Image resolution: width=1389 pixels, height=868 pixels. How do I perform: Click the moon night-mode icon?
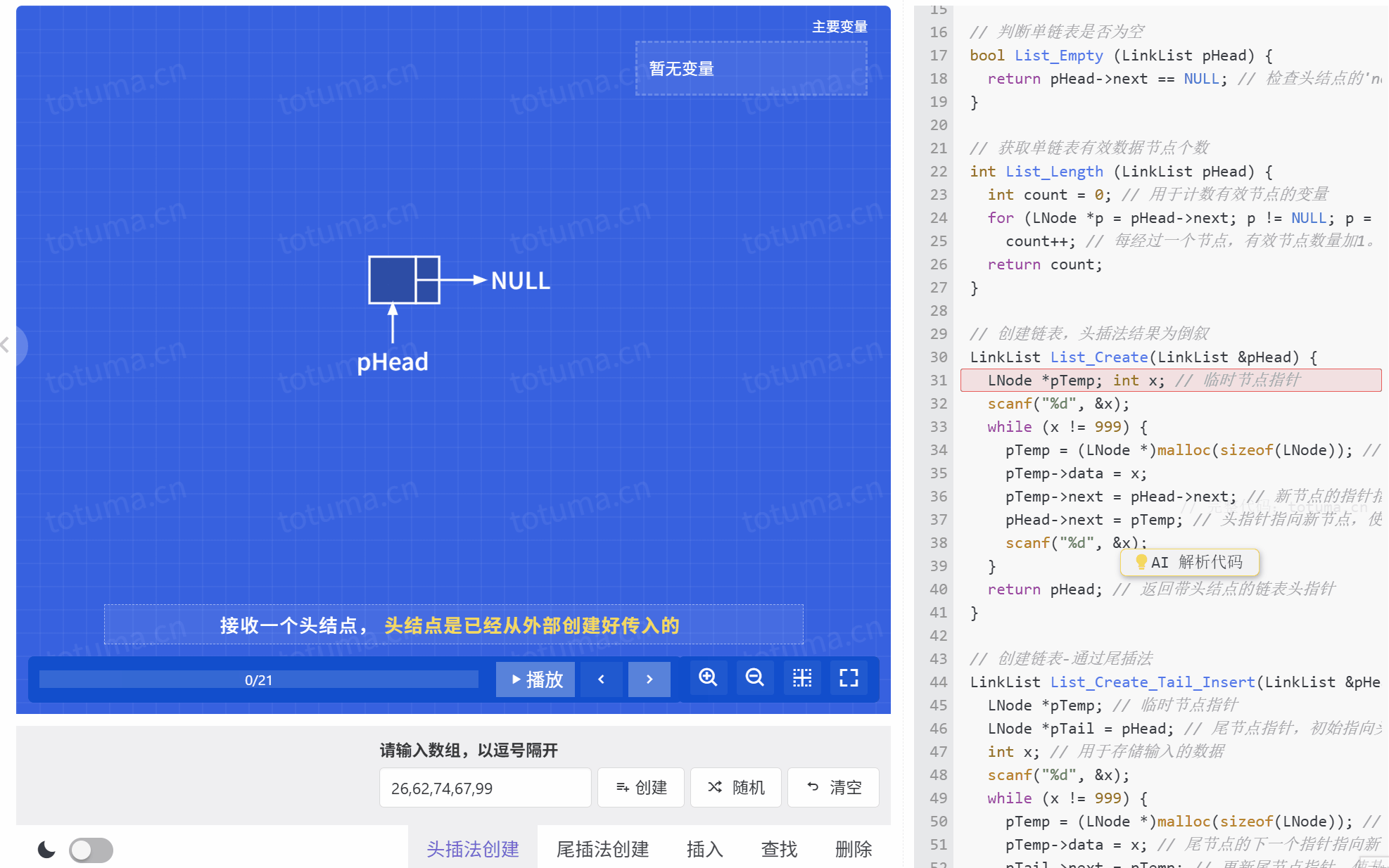[46, 850]
